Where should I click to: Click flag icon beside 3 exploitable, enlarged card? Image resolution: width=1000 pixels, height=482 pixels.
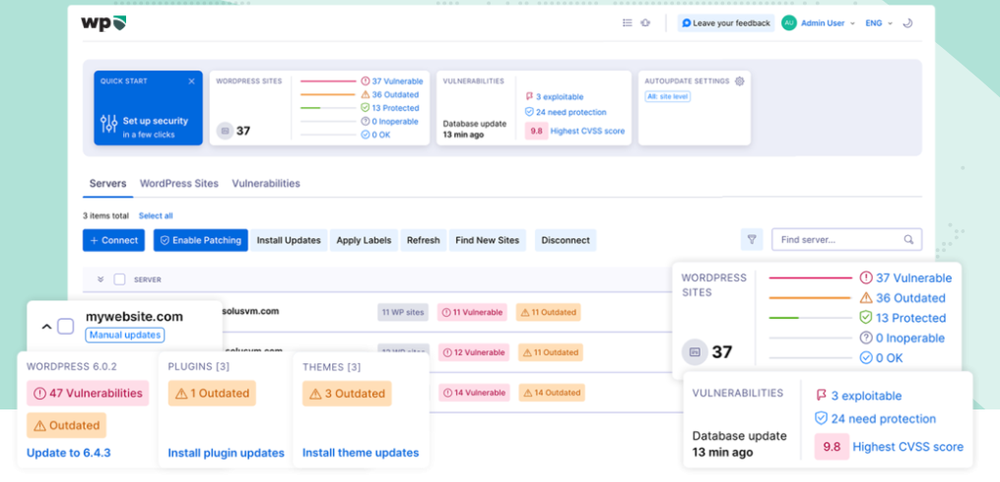(x=821, y=396)
